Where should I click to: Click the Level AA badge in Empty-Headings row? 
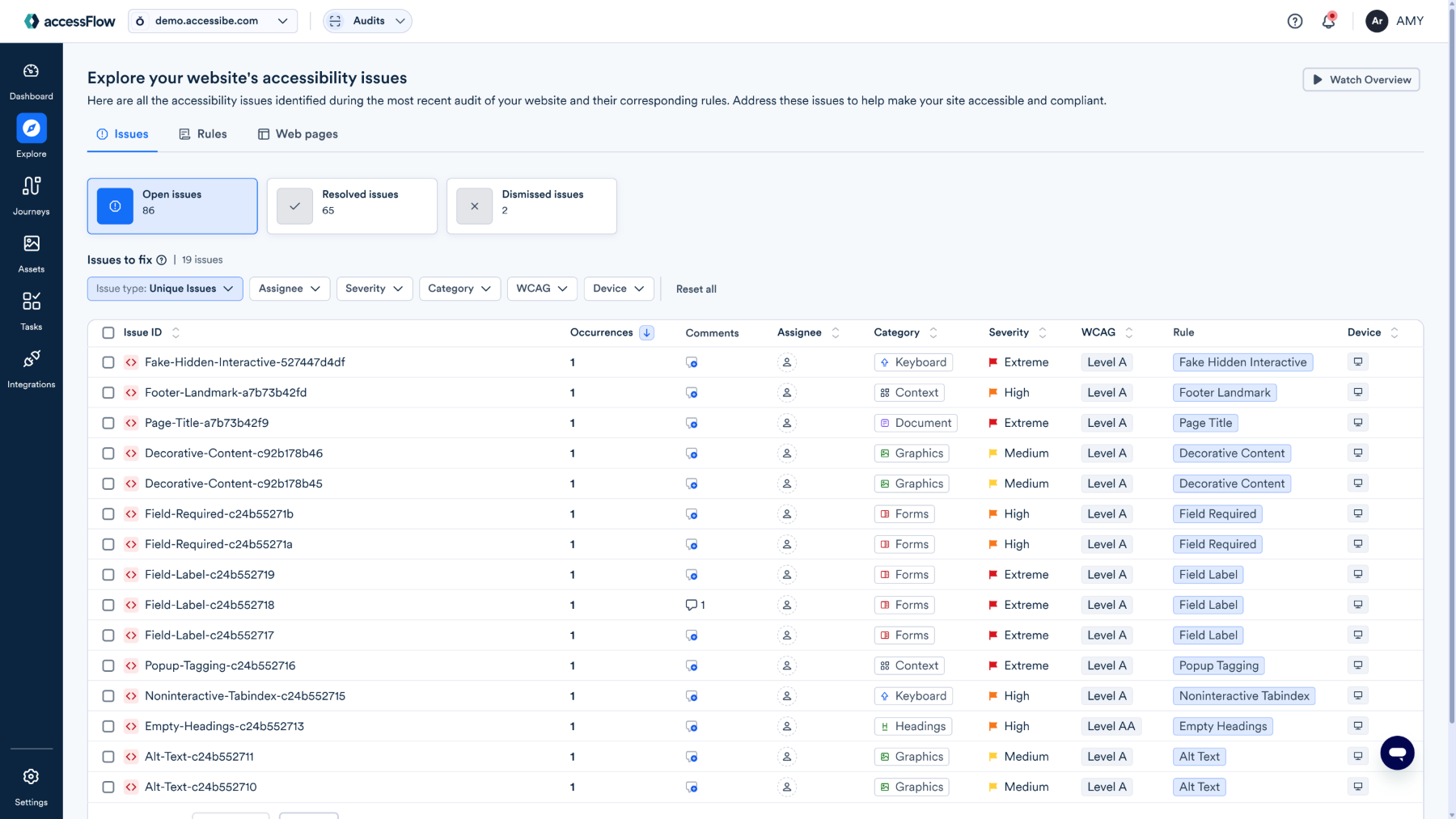1111,726
